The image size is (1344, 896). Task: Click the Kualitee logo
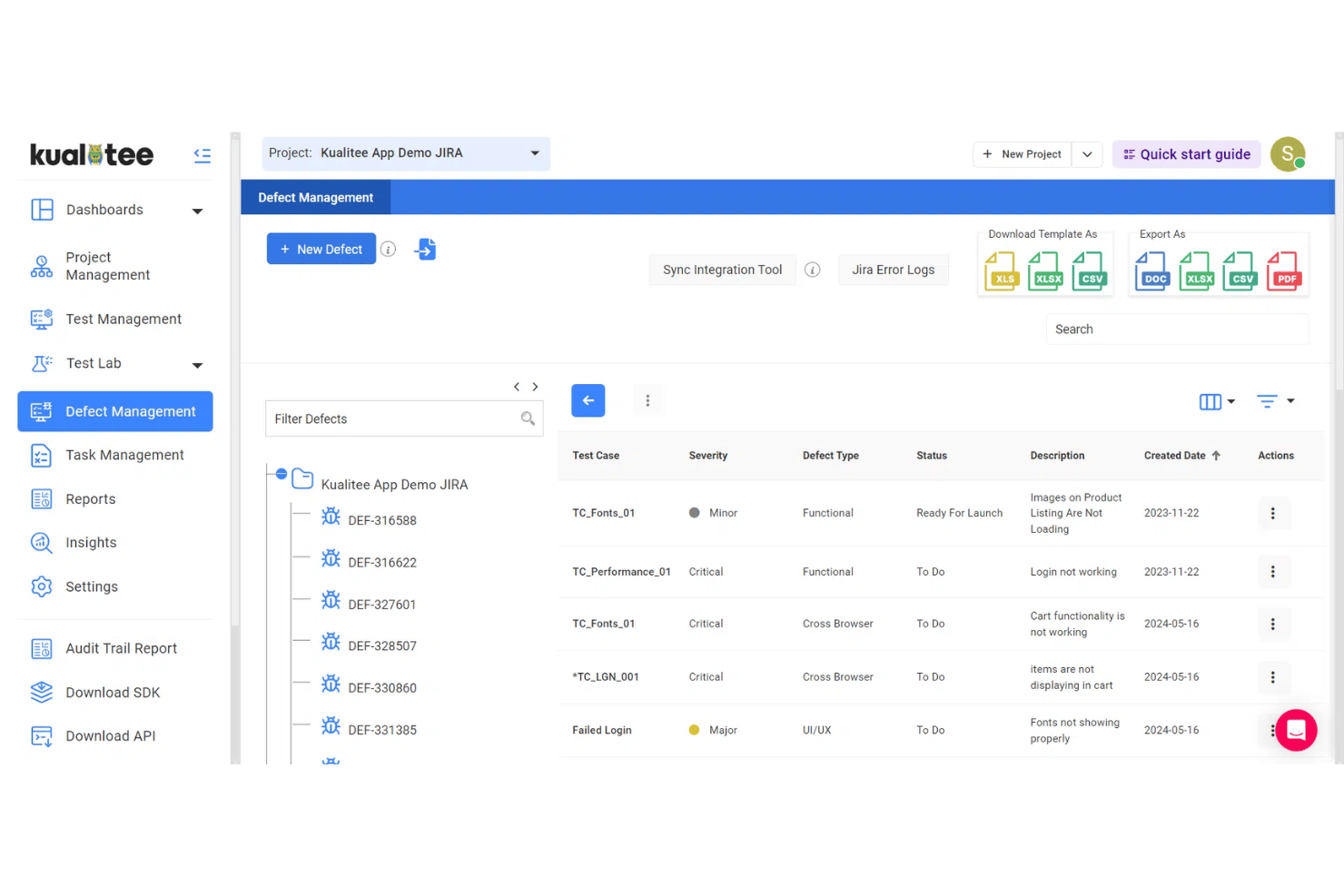pos(92,154)
